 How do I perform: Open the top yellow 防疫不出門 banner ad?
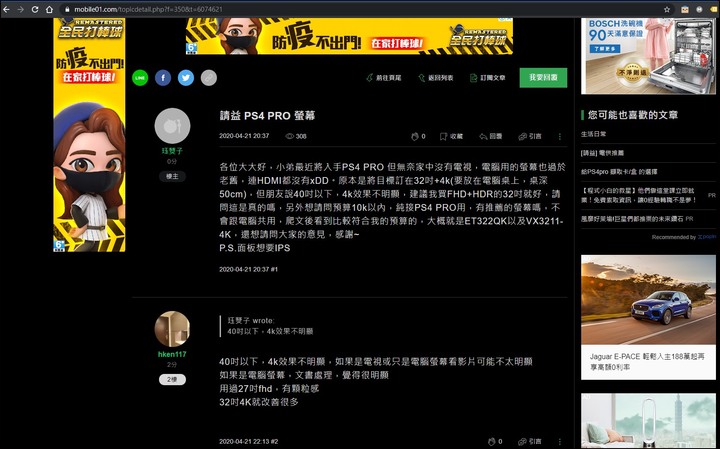click(x=349, y=36)
